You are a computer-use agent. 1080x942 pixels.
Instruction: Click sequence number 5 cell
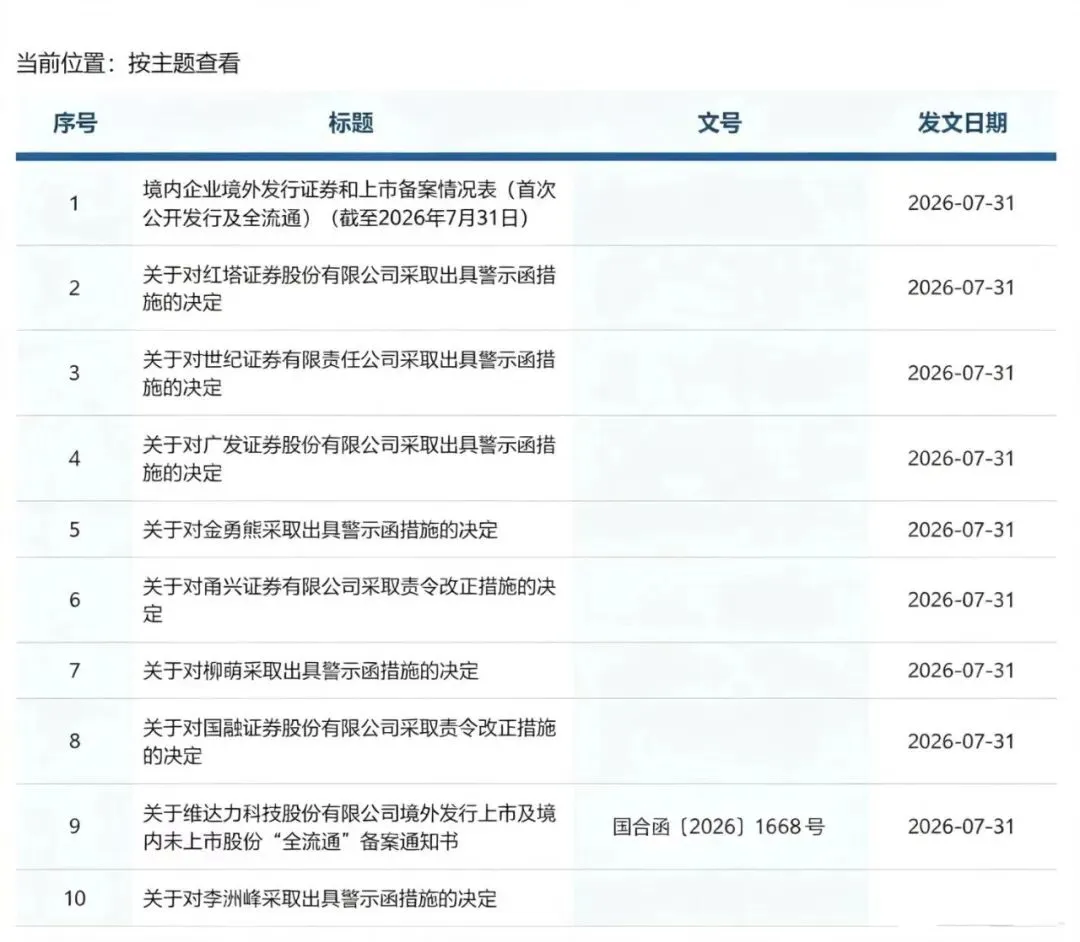(74, 530)
